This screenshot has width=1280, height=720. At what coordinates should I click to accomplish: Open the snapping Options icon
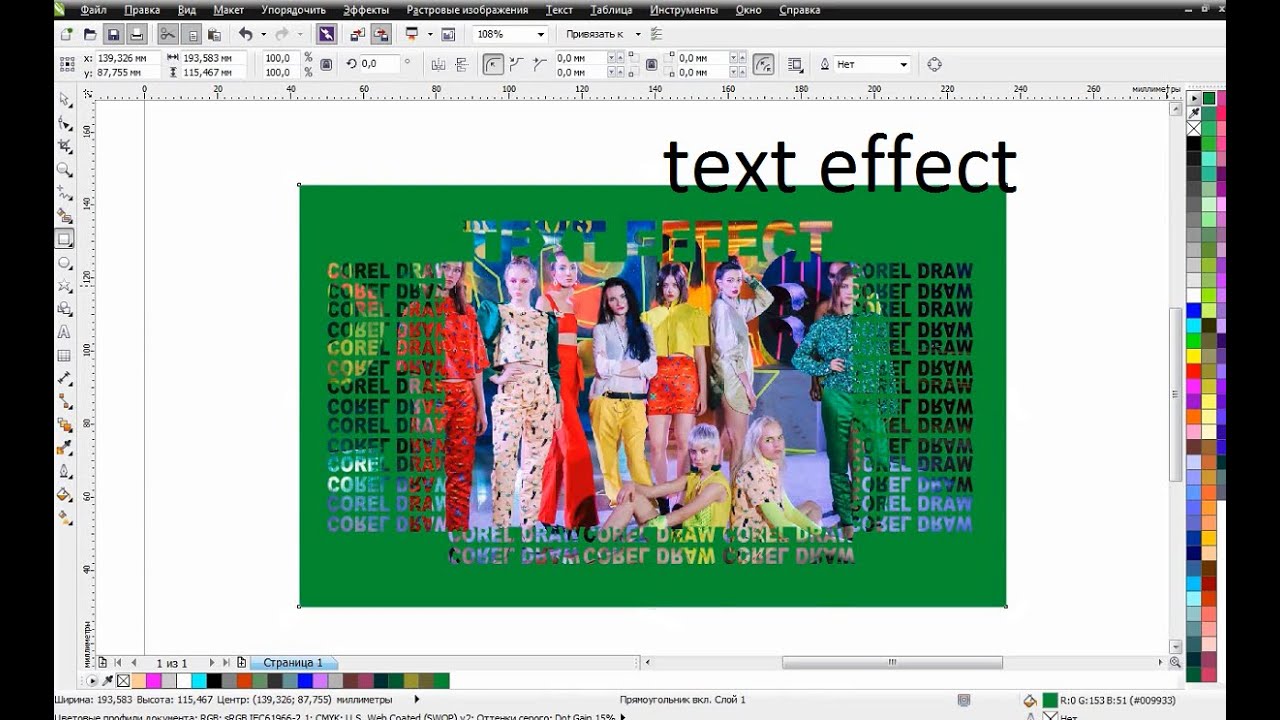tap(656, 34)
